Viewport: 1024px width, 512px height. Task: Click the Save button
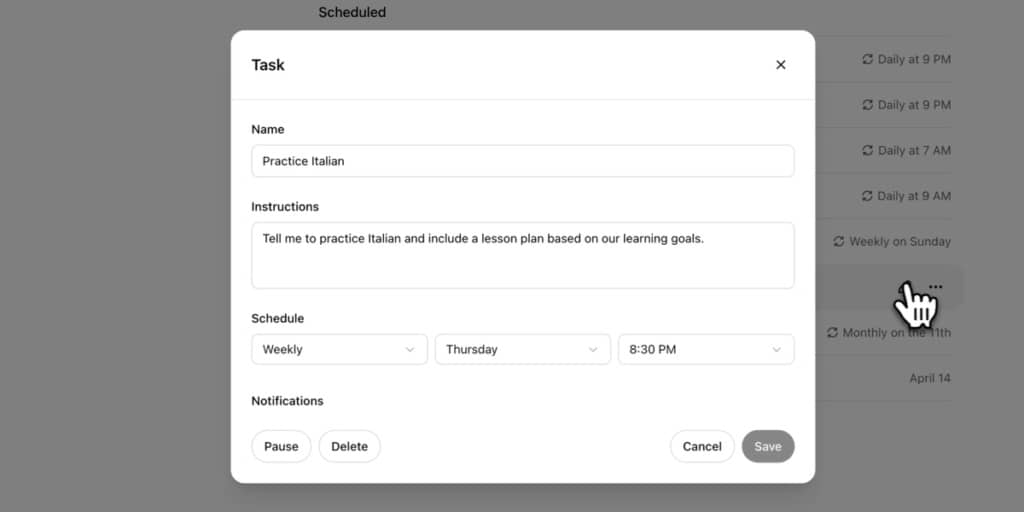[768, 446]
